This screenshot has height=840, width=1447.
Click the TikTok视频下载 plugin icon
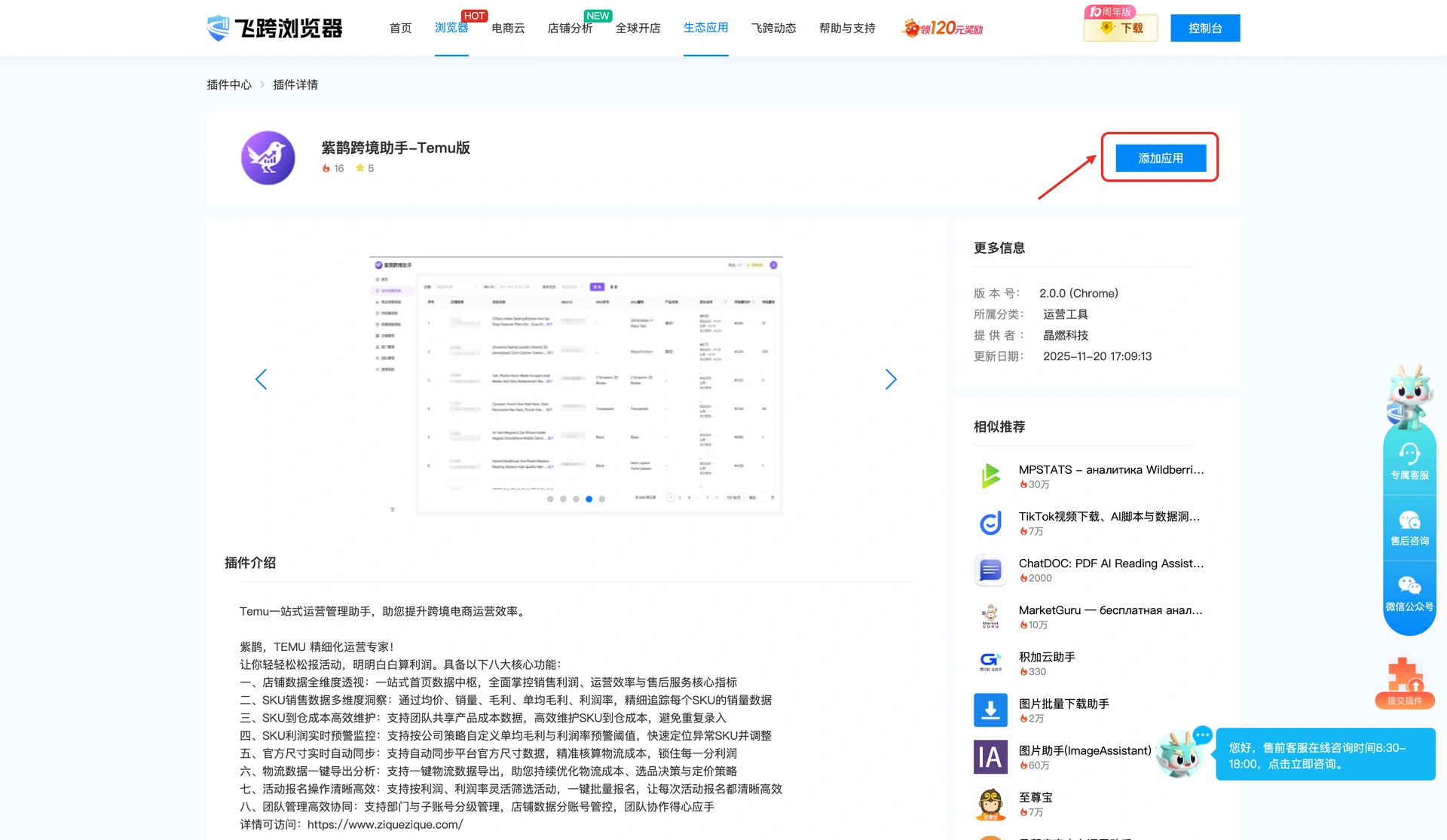coord(990,523)
